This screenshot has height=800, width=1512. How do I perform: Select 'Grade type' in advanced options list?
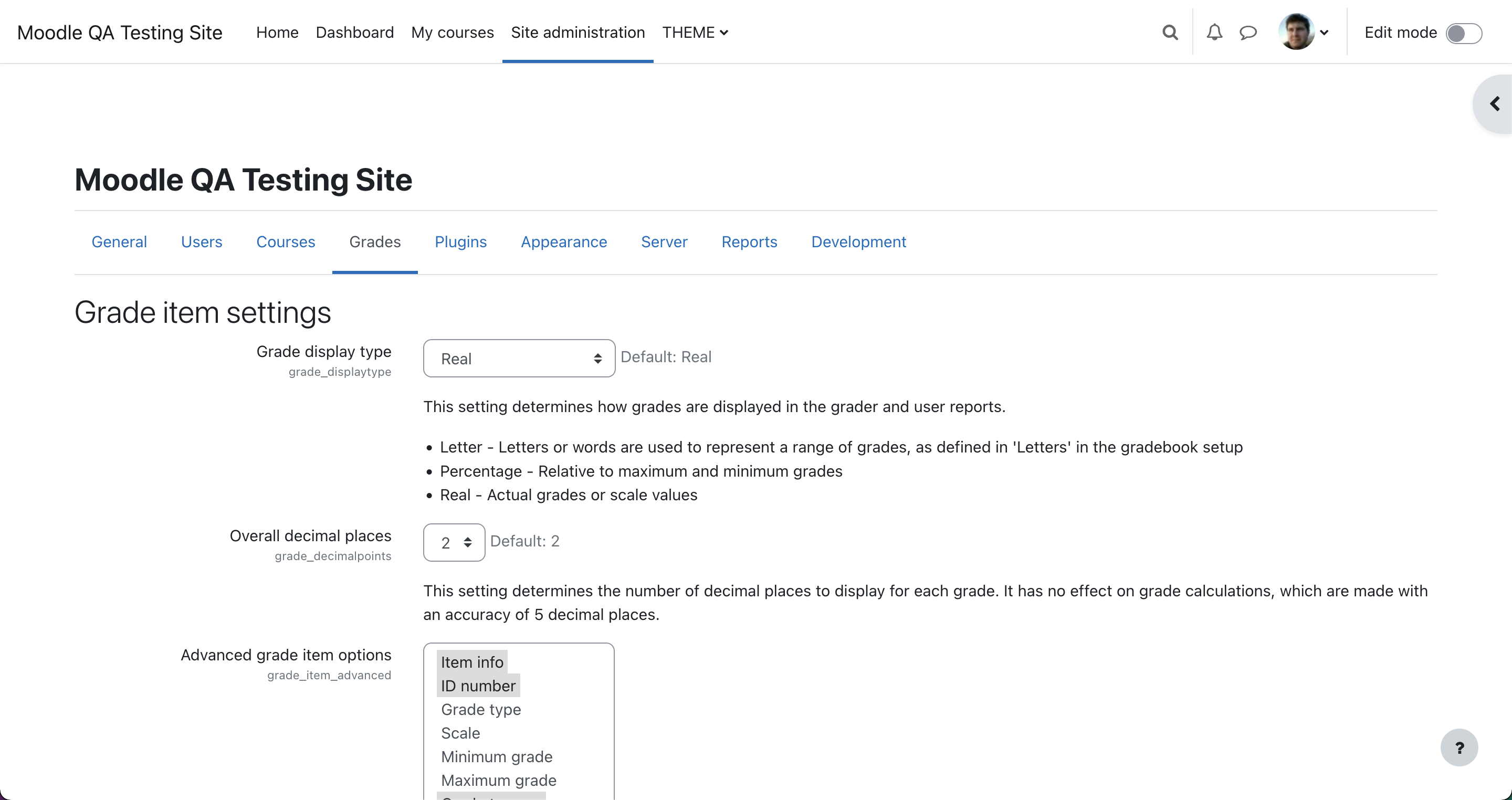(481, 710)
